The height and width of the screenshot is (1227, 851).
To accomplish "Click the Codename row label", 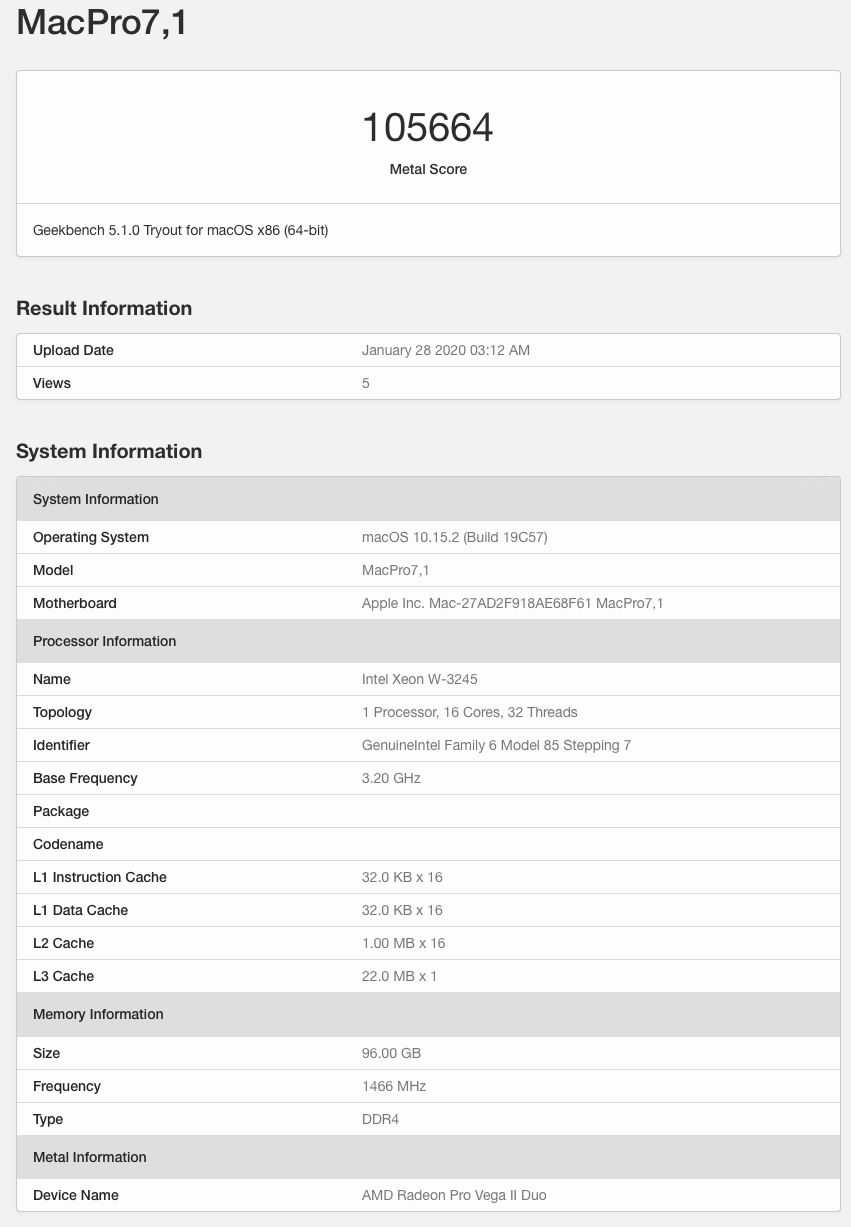I will (68, 844).
